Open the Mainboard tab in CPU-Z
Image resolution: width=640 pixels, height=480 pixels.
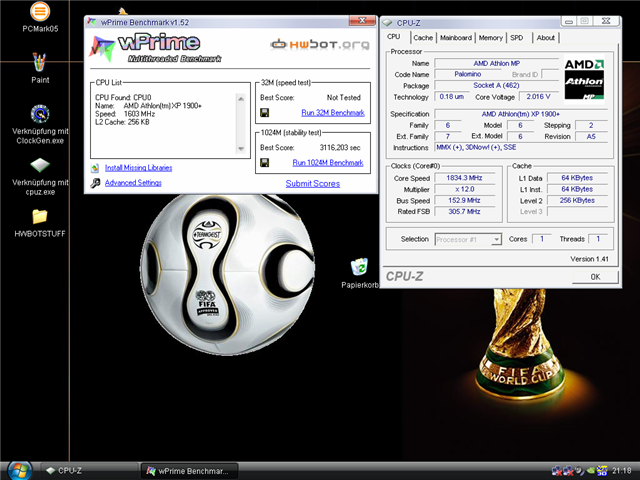(456, 38)
